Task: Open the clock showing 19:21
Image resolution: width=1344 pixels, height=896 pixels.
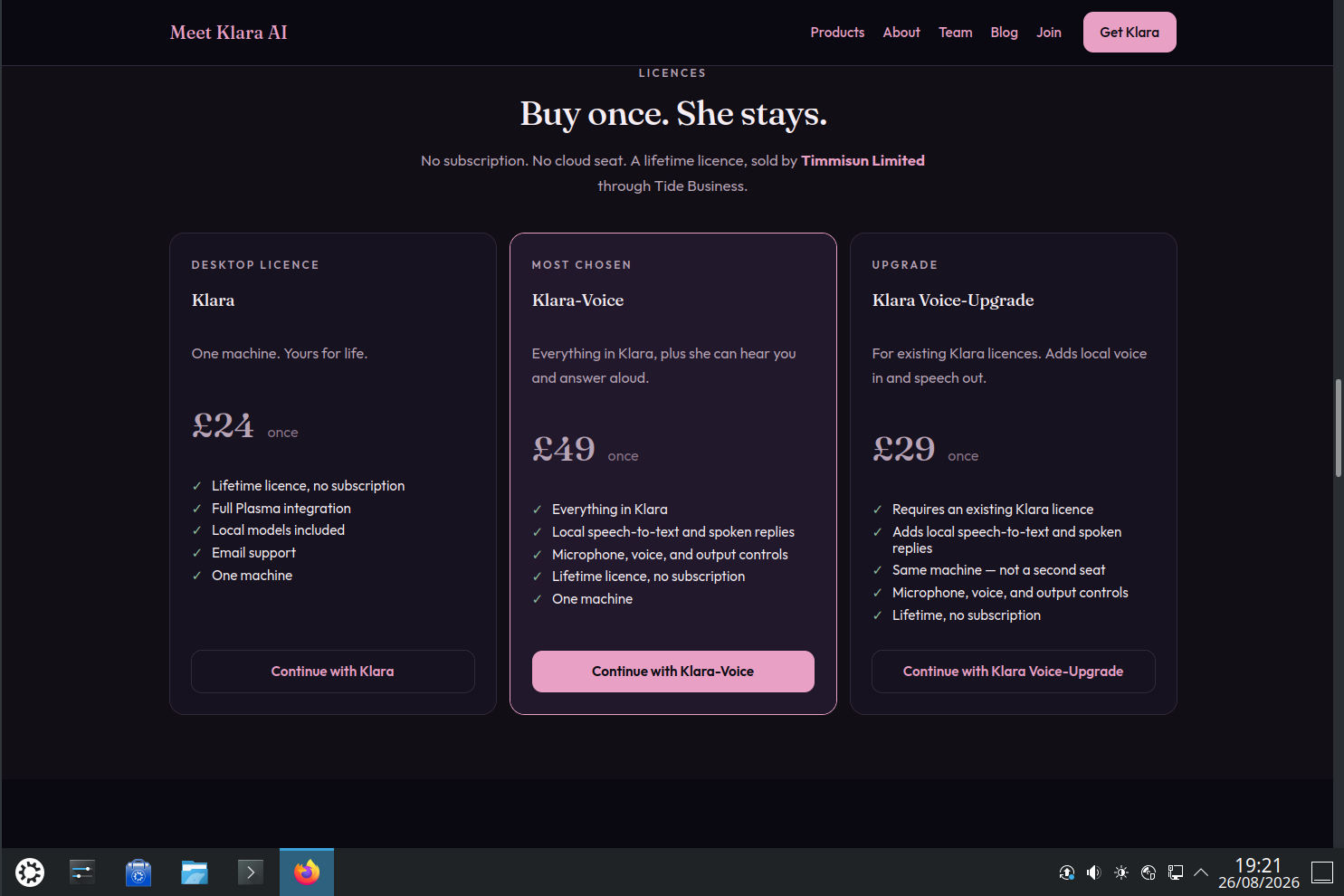Action: coord(1259,873)
